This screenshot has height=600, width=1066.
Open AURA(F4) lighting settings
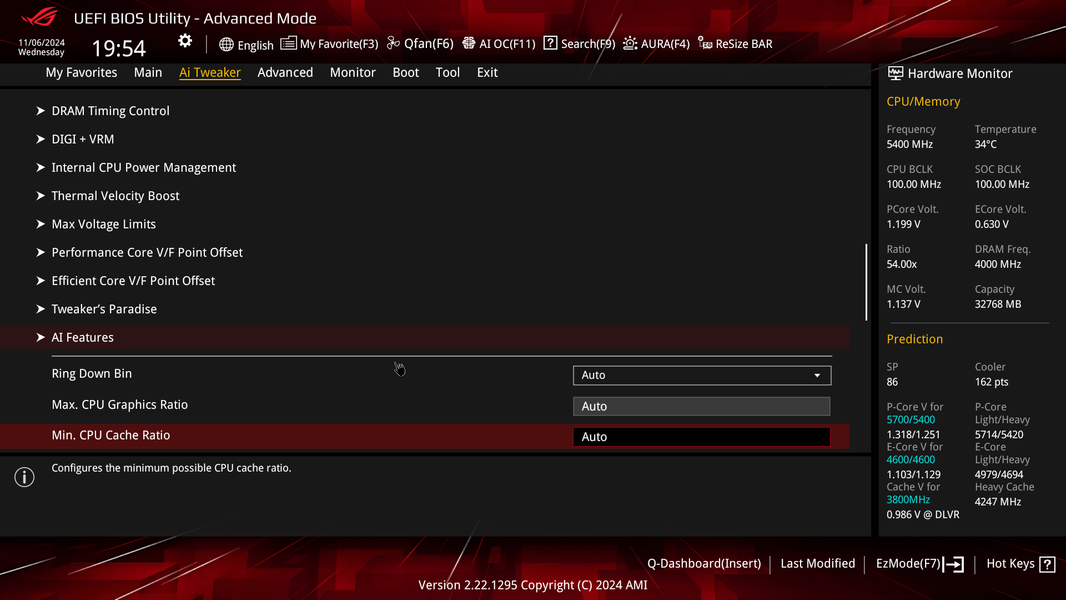tap(656, 43)
